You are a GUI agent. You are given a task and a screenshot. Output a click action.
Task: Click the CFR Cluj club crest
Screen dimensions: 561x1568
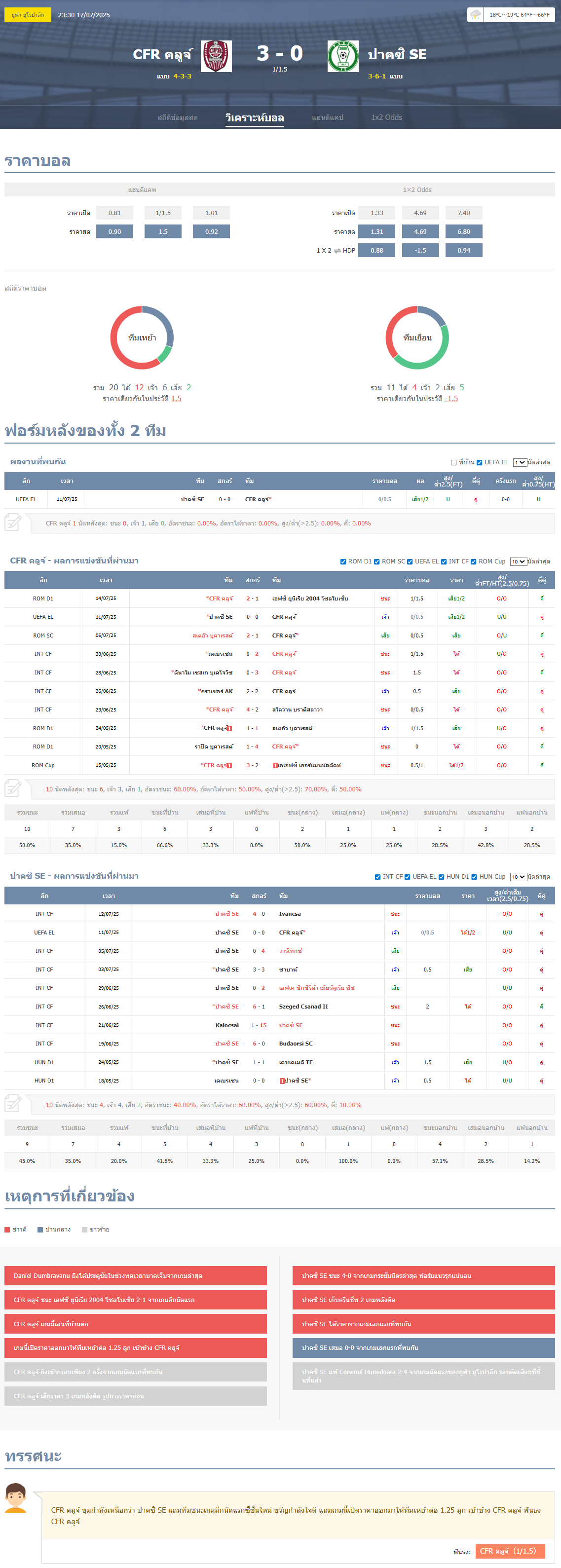pyautogui.click(x=216, y=56)
